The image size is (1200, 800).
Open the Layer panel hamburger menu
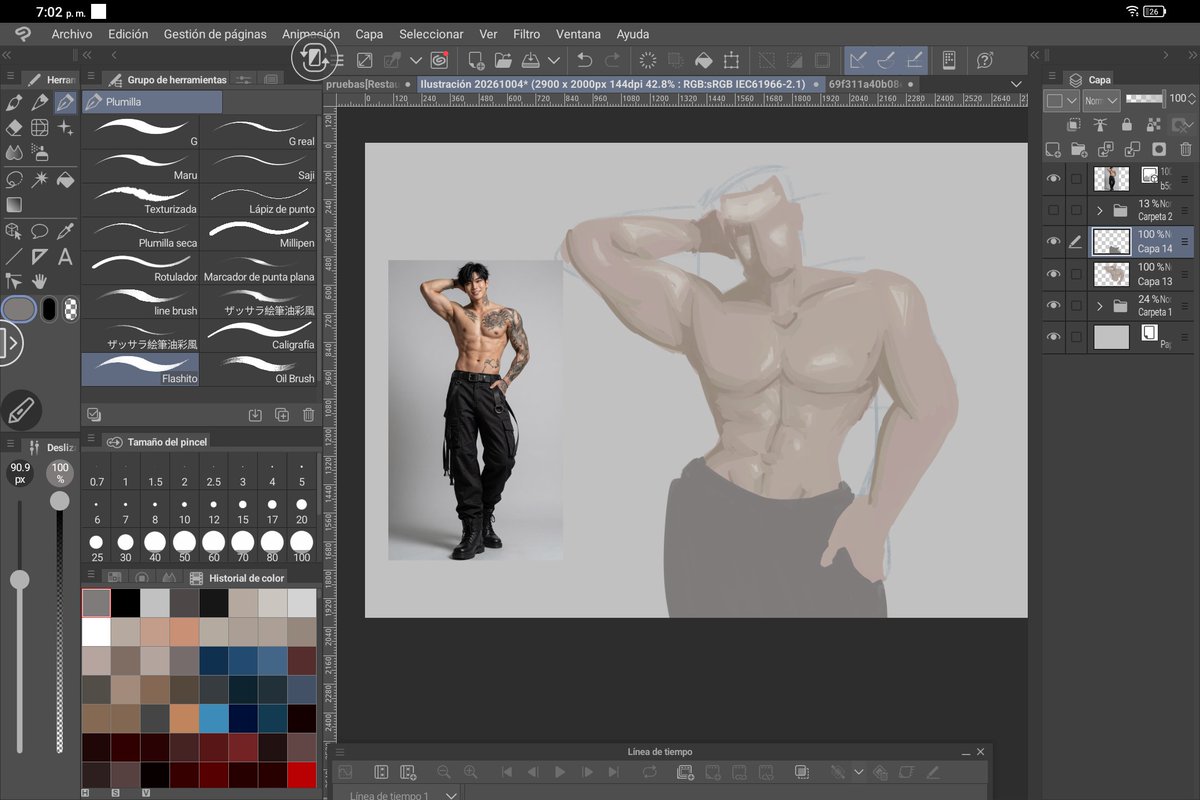coord(1050,78)
